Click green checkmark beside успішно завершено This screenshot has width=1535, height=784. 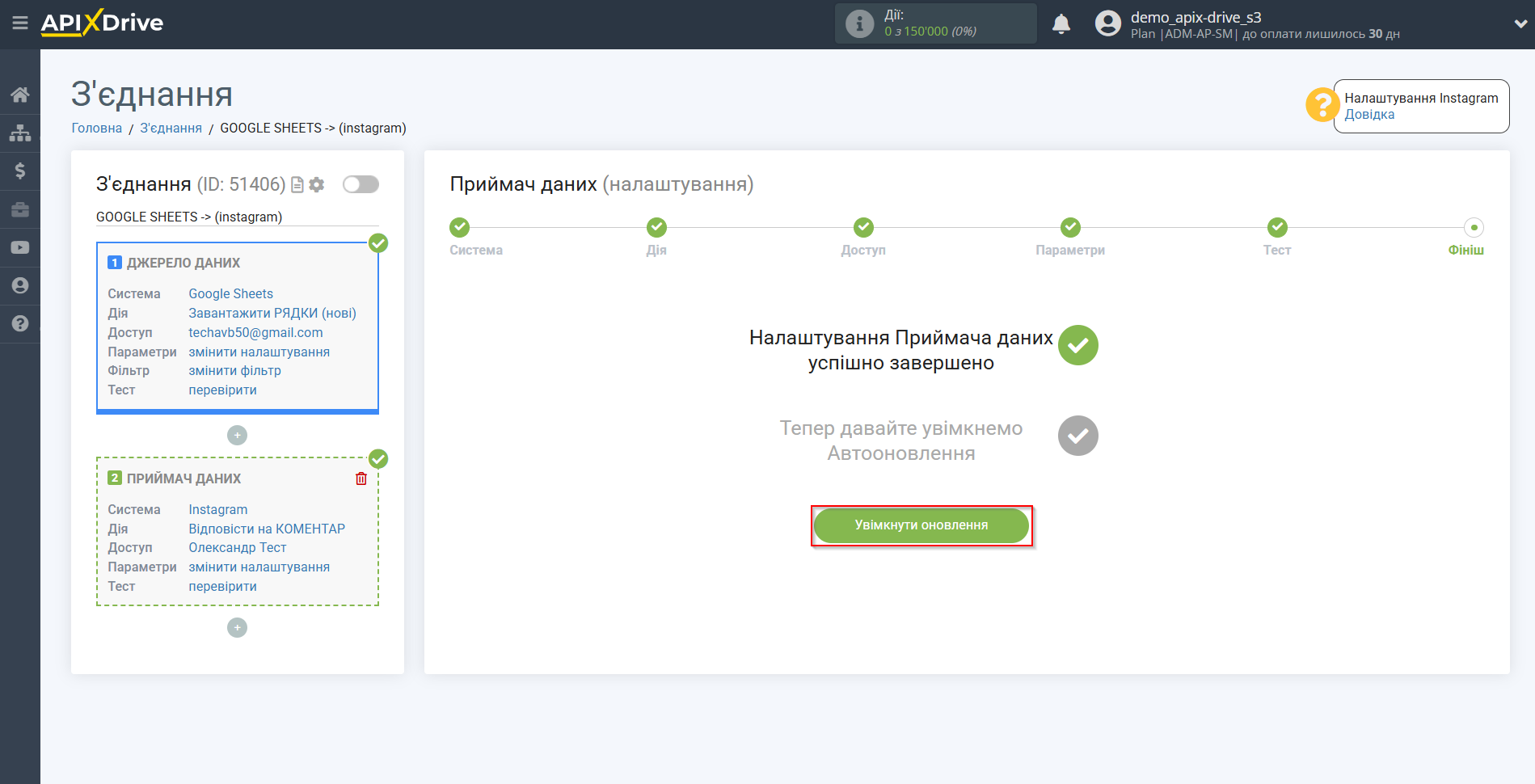pos(1078,345)
